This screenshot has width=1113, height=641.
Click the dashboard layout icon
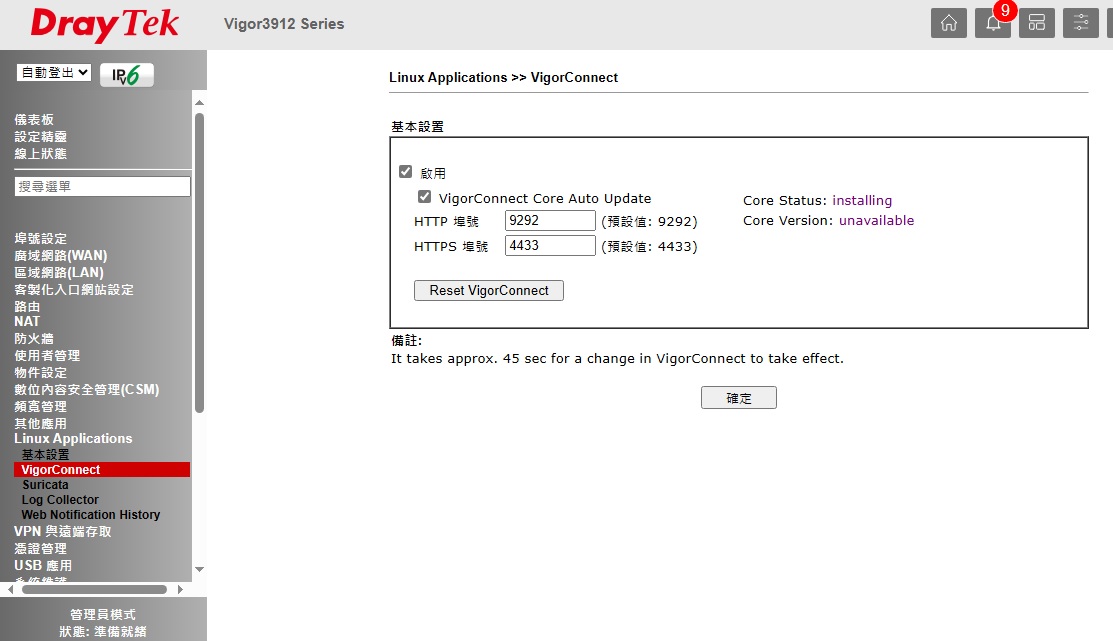(1036, 23)
